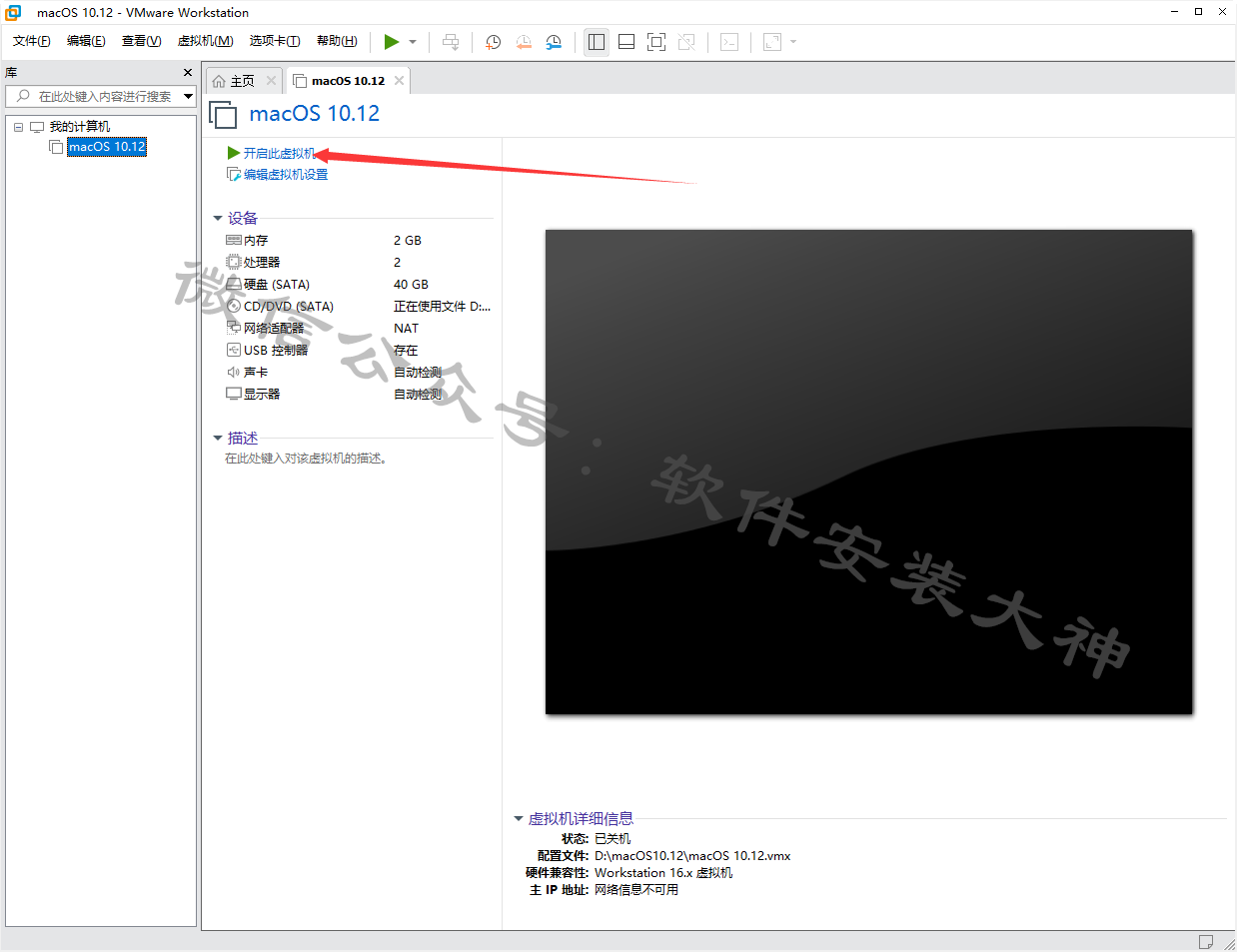Click the console view toolbar icon

tap(729, 42)
